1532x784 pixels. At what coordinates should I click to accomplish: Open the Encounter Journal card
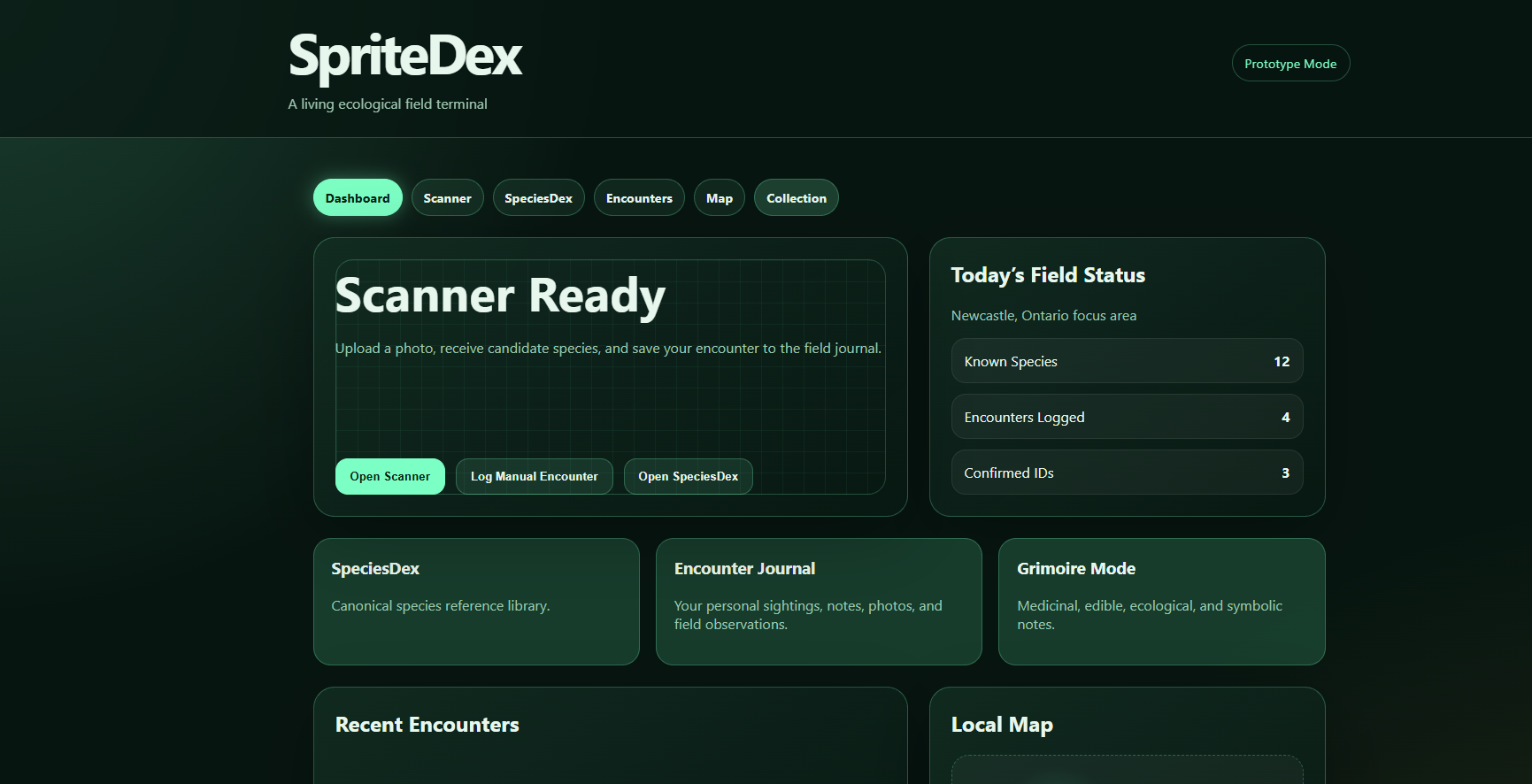coord(819,602)
